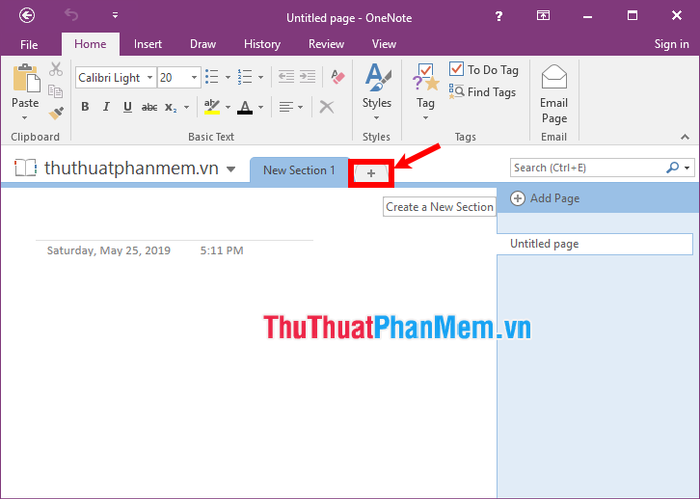Toggle Underline formatting
The height and width of the screenshot is (499, 700).
128,107
